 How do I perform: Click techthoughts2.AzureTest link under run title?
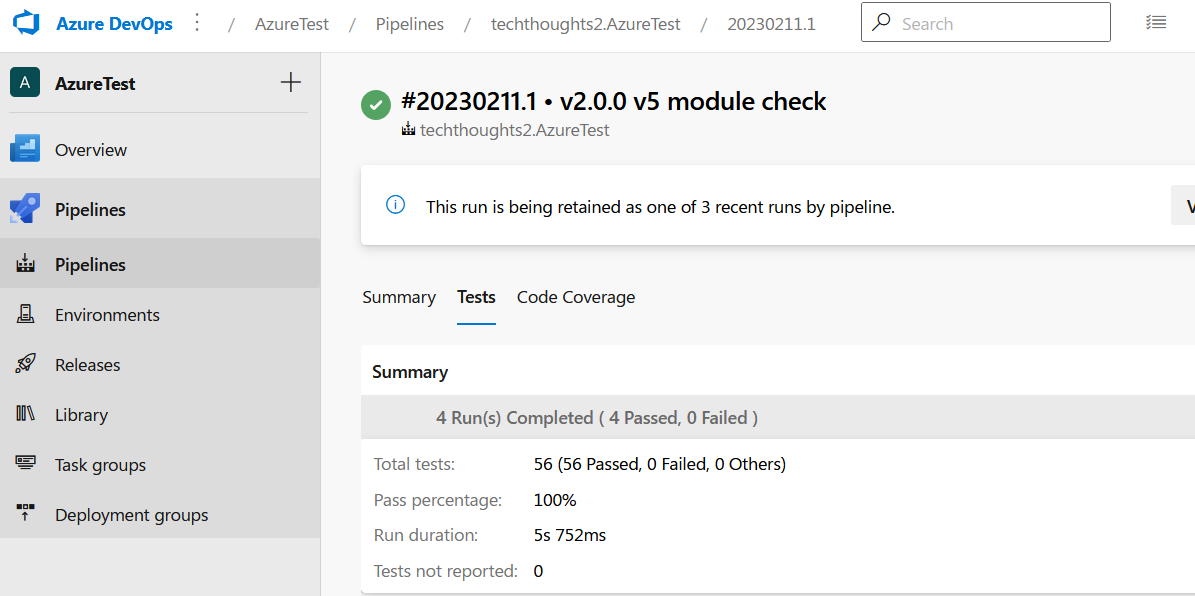pos(514,130)
